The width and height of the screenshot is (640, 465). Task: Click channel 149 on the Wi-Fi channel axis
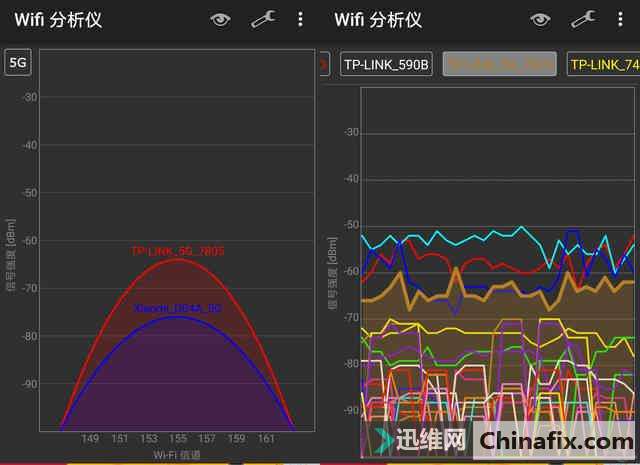click(90, 439)
